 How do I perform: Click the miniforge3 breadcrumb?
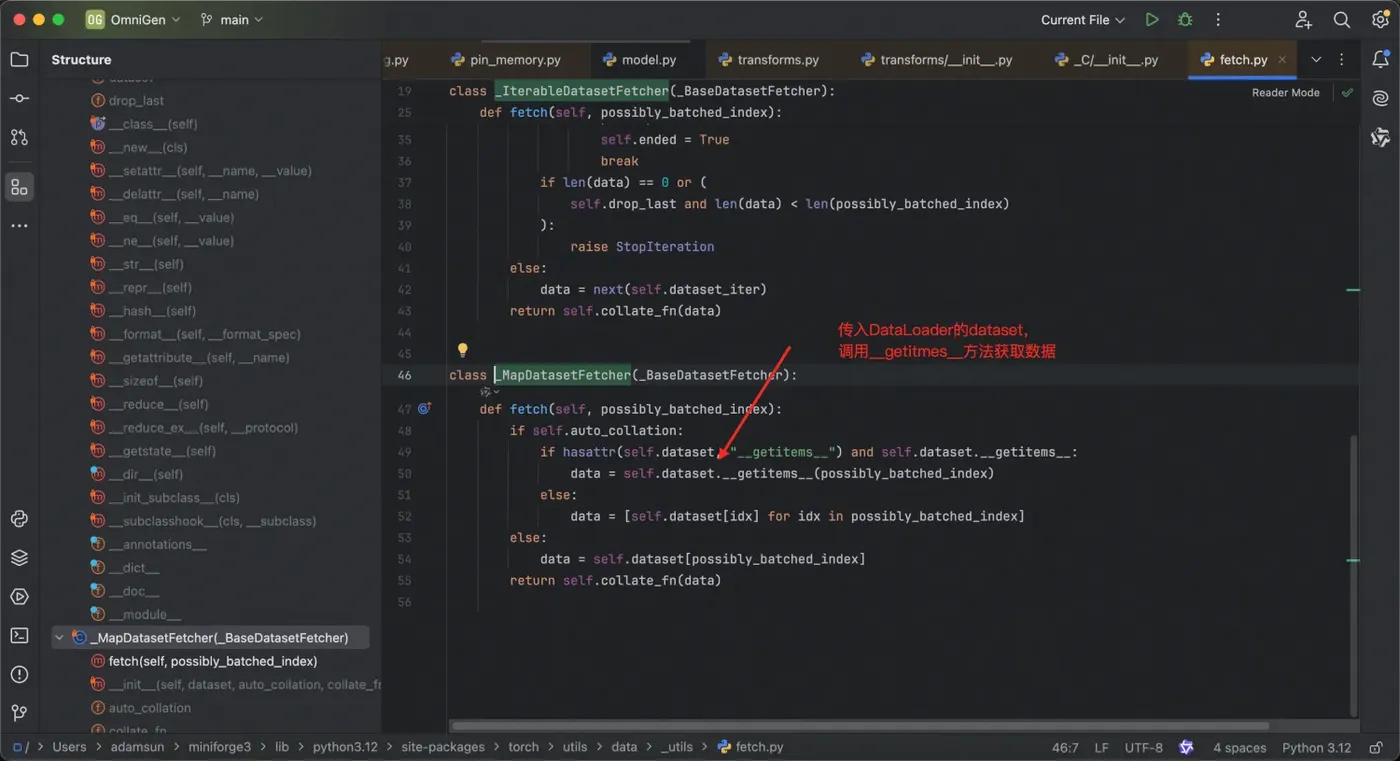219,747
